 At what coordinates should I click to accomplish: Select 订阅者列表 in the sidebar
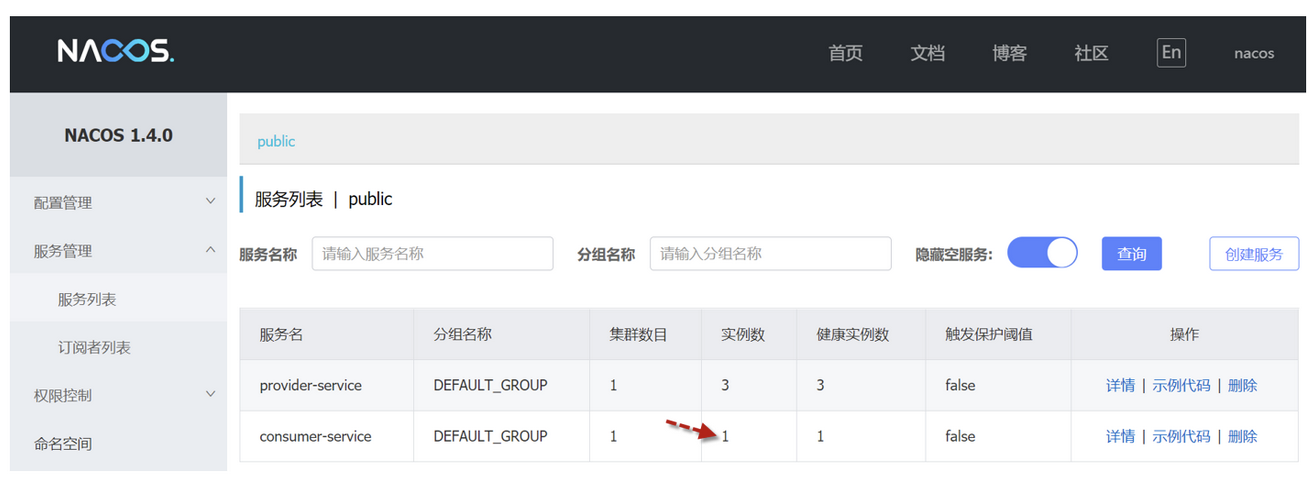[x=94, y=348]
